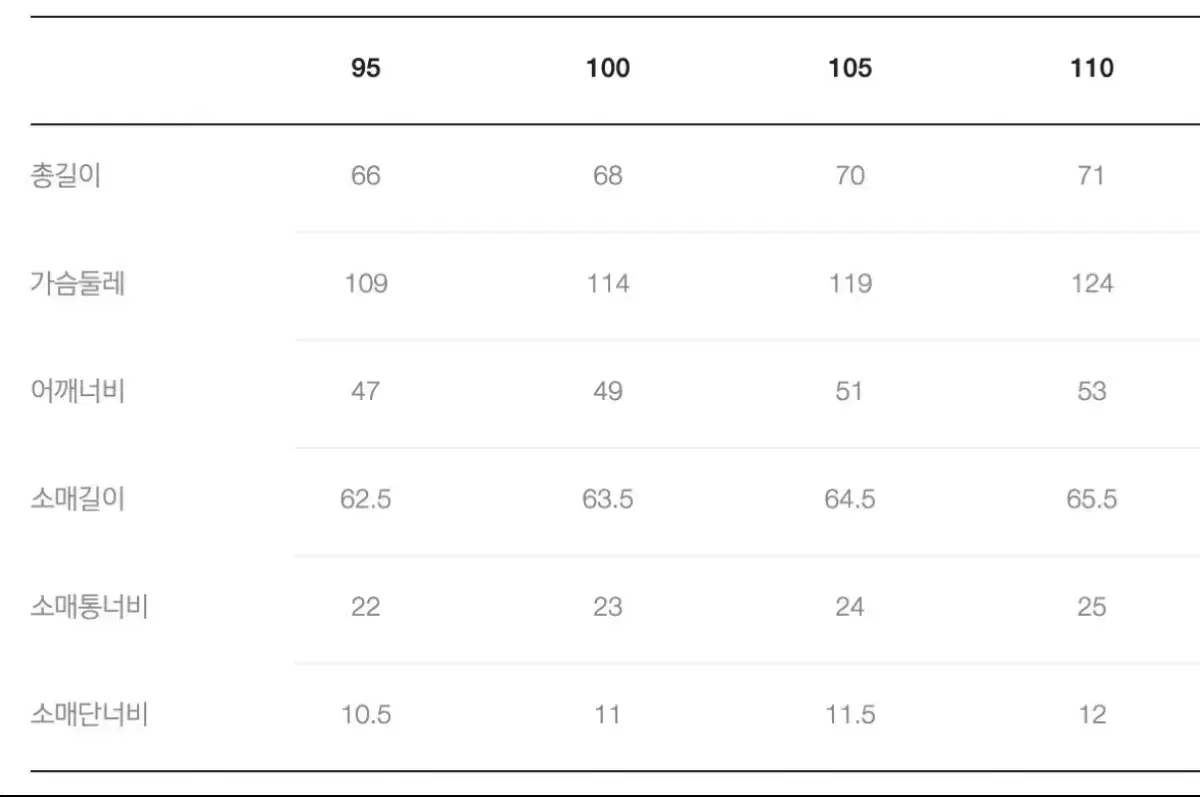The height and width of the screenshot is (797, 1200).
Task: Click the 소매길이 row label
Action: tap(78, 499)
